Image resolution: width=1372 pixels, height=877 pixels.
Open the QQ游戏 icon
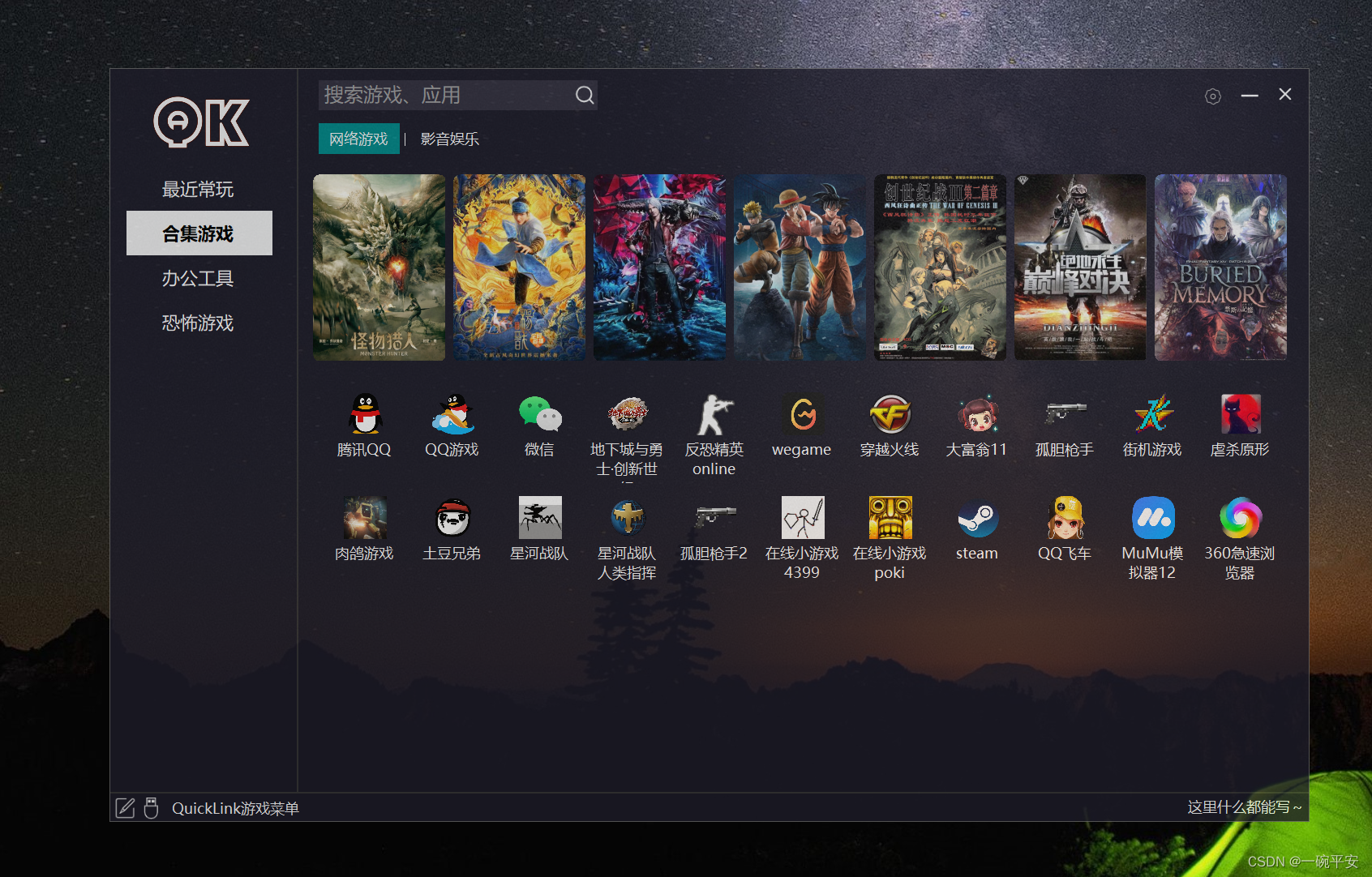pyautogui.click(x=452, y=414)
